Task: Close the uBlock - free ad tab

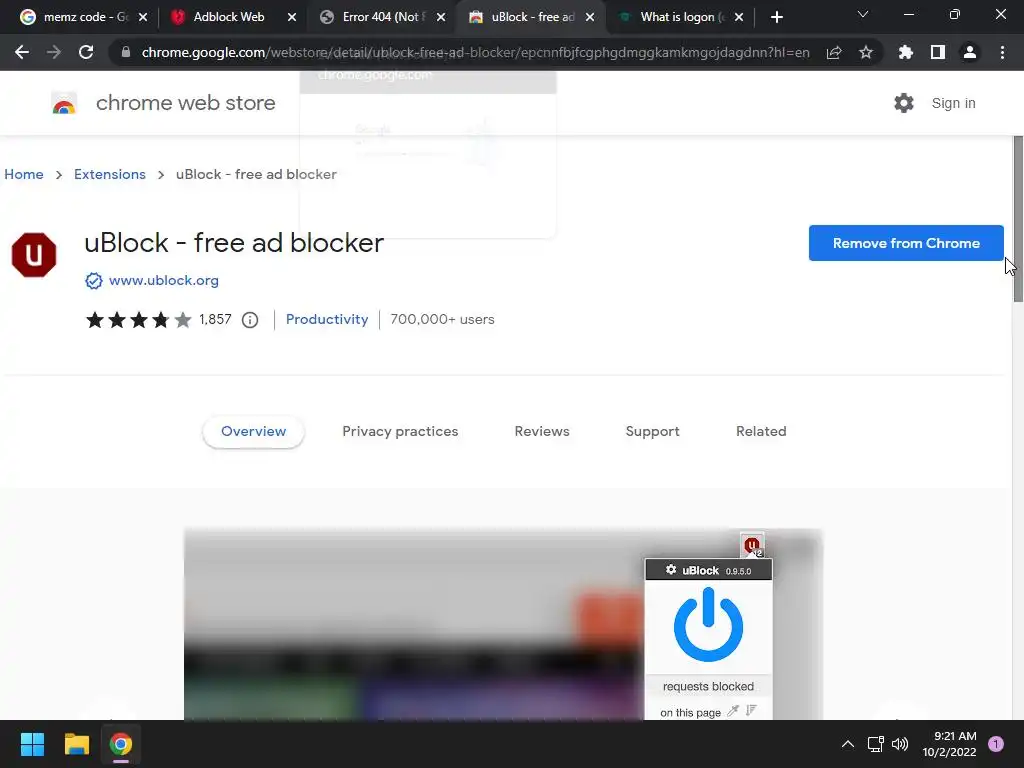Action: tap(590, 18)
